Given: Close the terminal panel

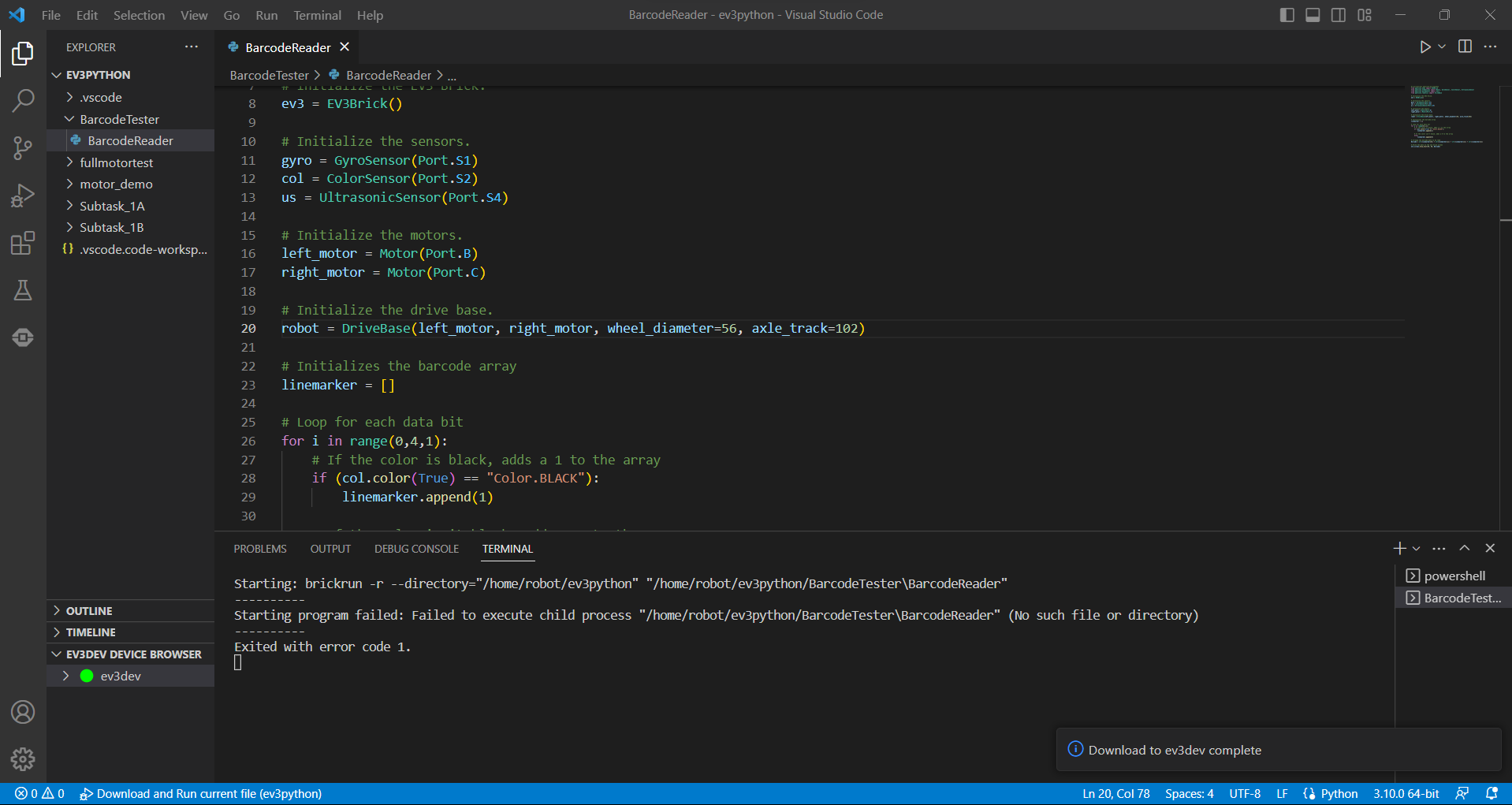Looking at the screenshot, I should click(1490, 548).
